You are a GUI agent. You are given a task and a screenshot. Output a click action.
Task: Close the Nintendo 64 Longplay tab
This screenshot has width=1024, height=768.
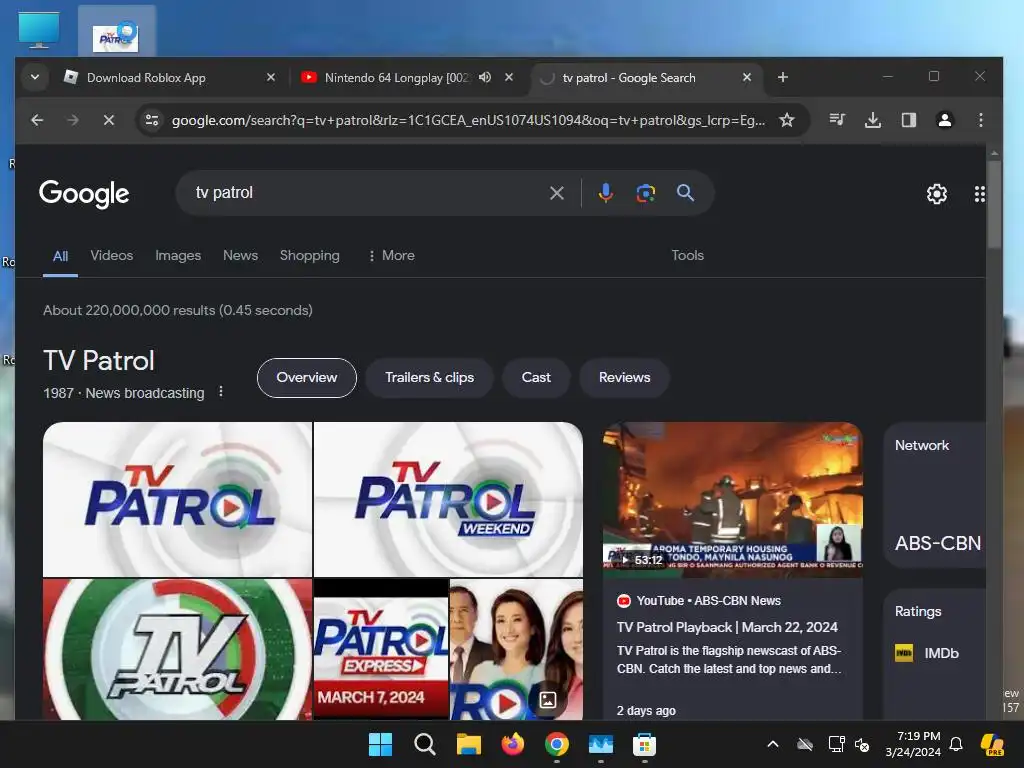(x=509, y=77)
